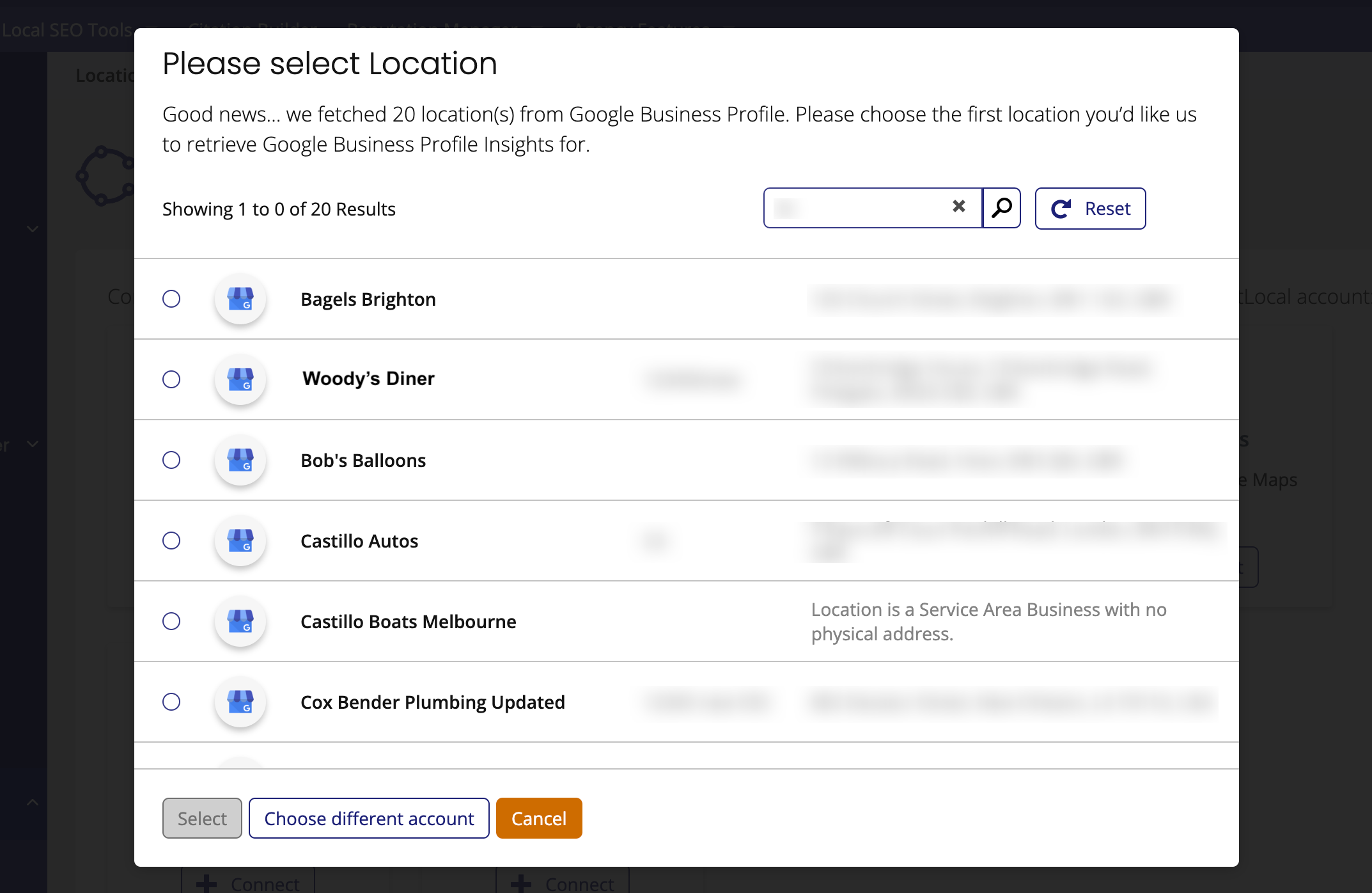The image size is (1372, 893).
Task: Click the Woody's Diner location name
Action: pos(368,379)
